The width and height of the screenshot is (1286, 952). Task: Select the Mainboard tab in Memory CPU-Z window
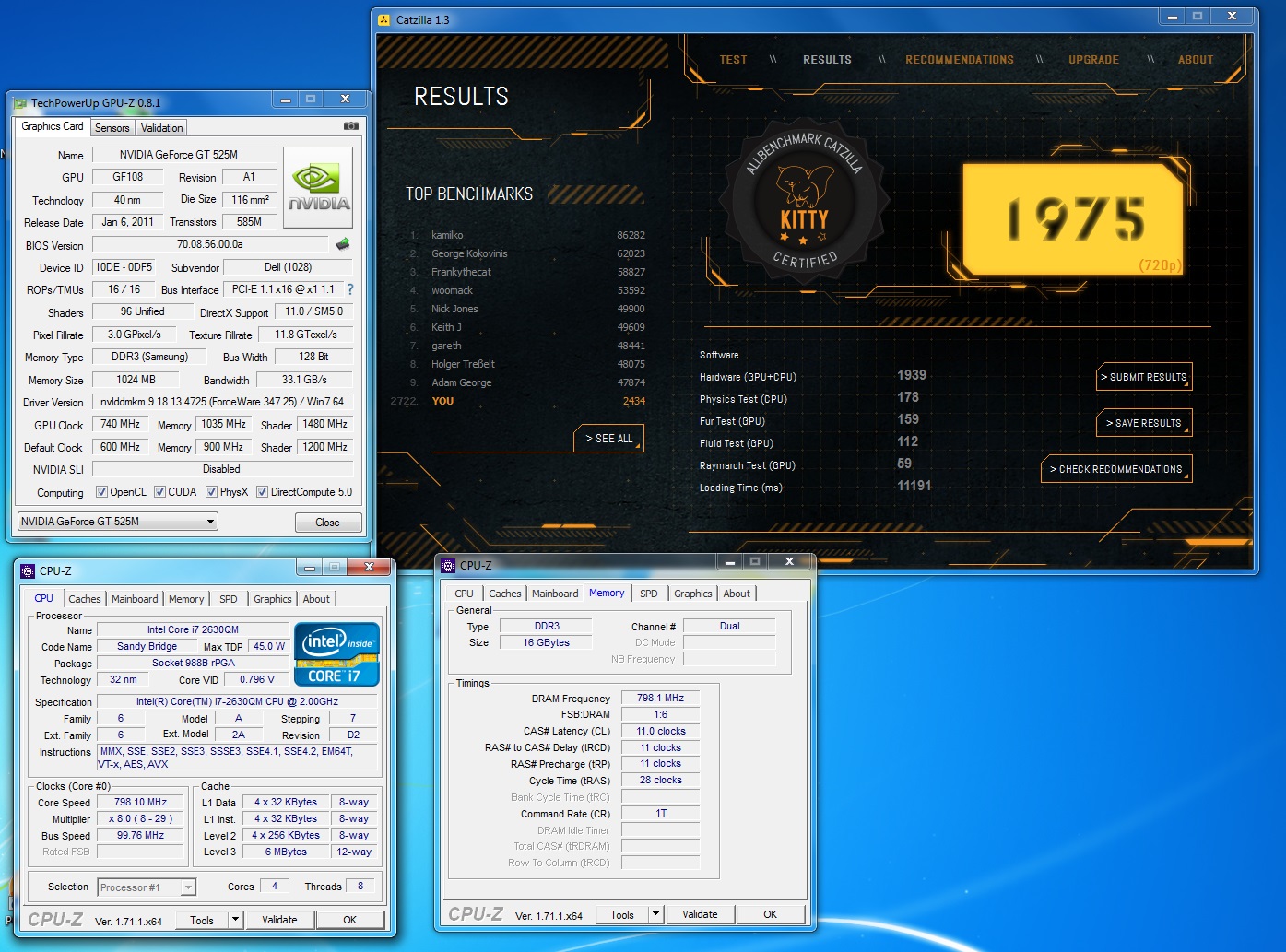tap(555, 594)
